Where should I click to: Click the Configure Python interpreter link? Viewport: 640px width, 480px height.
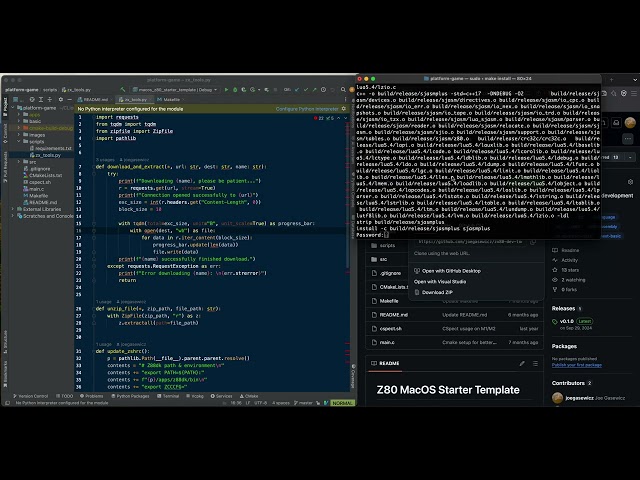307,109
